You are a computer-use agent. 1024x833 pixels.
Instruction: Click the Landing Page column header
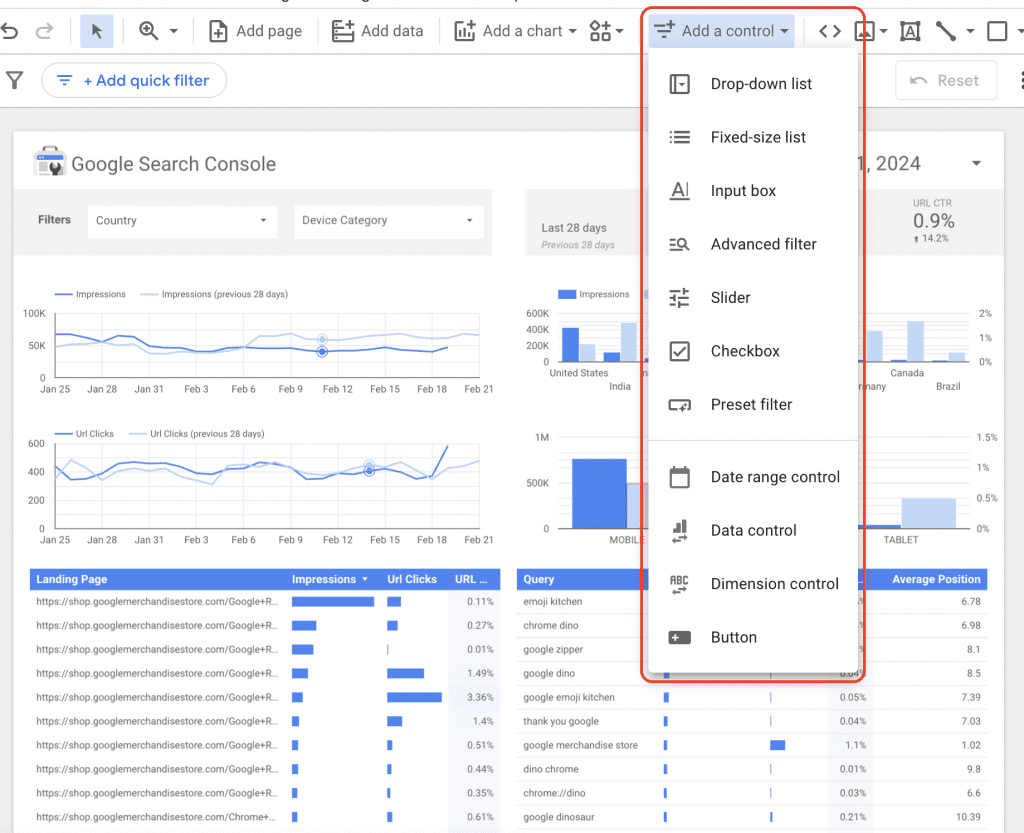tap(72, 579)
